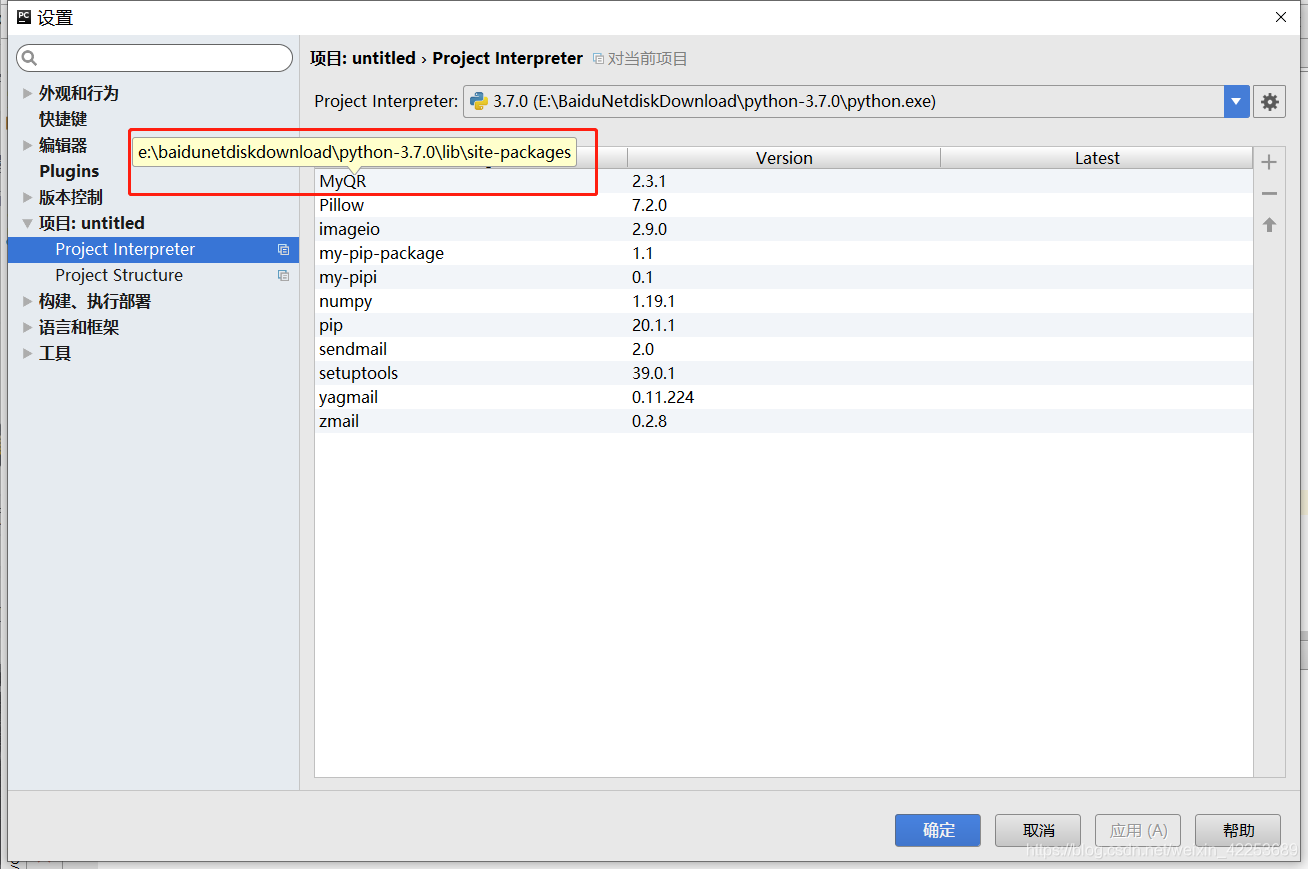Image resolution: width=1308 pixels, height=869 pixels.
Task: Click the - icon to remove a package
Action: click(x=1268, y=193)
